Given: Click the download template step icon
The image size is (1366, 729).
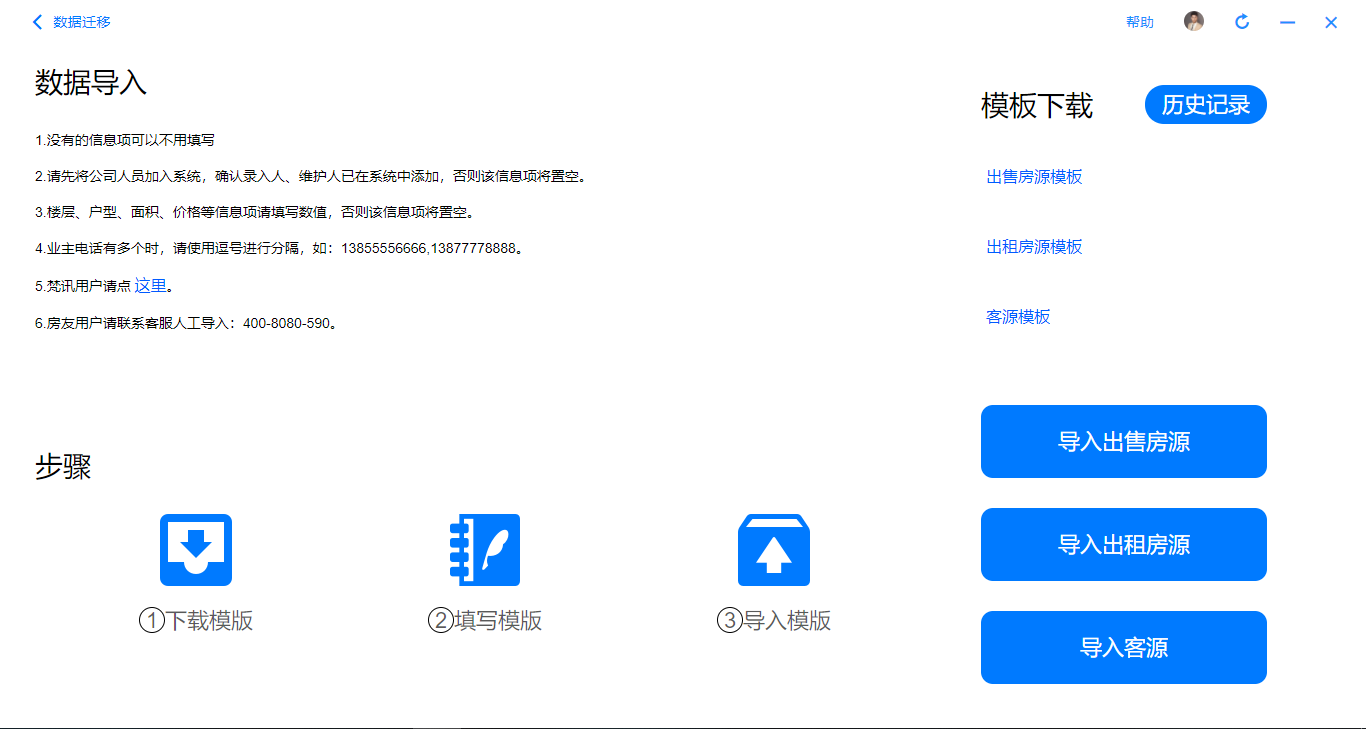Looking at the screenshot, I should point(196,549).
